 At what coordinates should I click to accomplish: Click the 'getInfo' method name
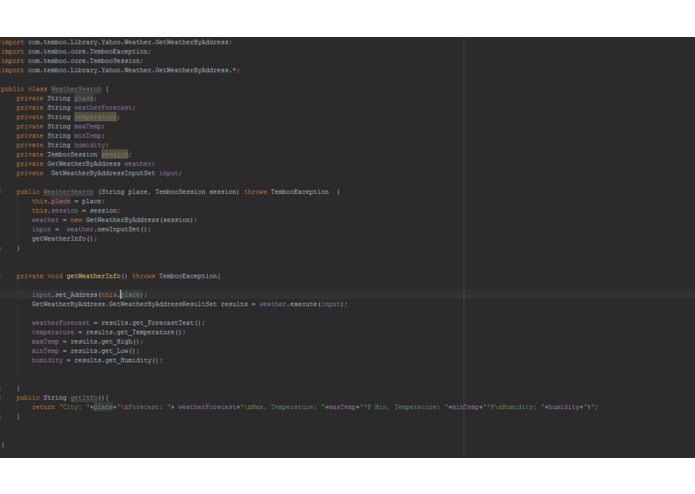coord(84,398)
